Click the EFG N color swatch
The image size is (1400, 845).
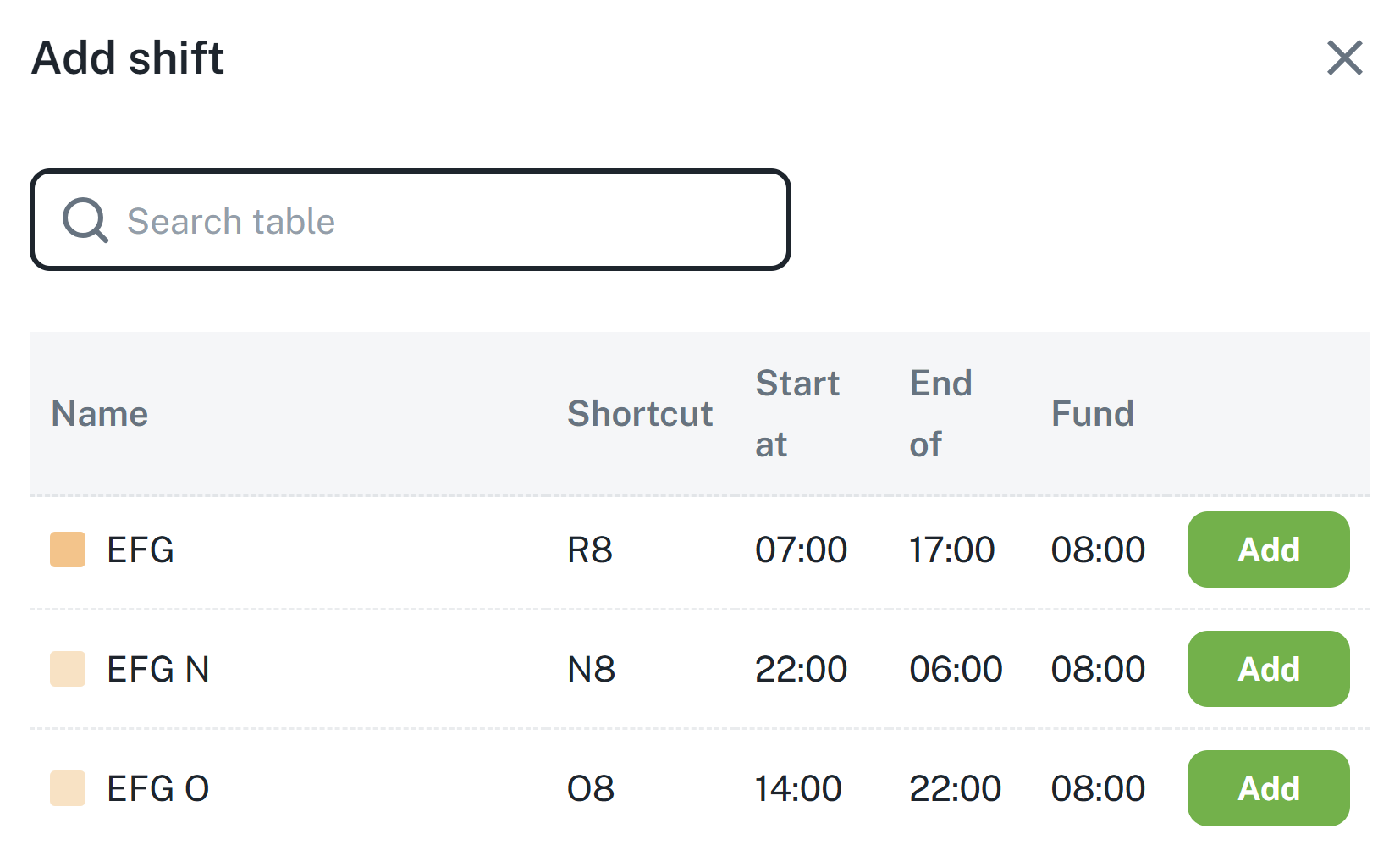click(x=68, y=669)
